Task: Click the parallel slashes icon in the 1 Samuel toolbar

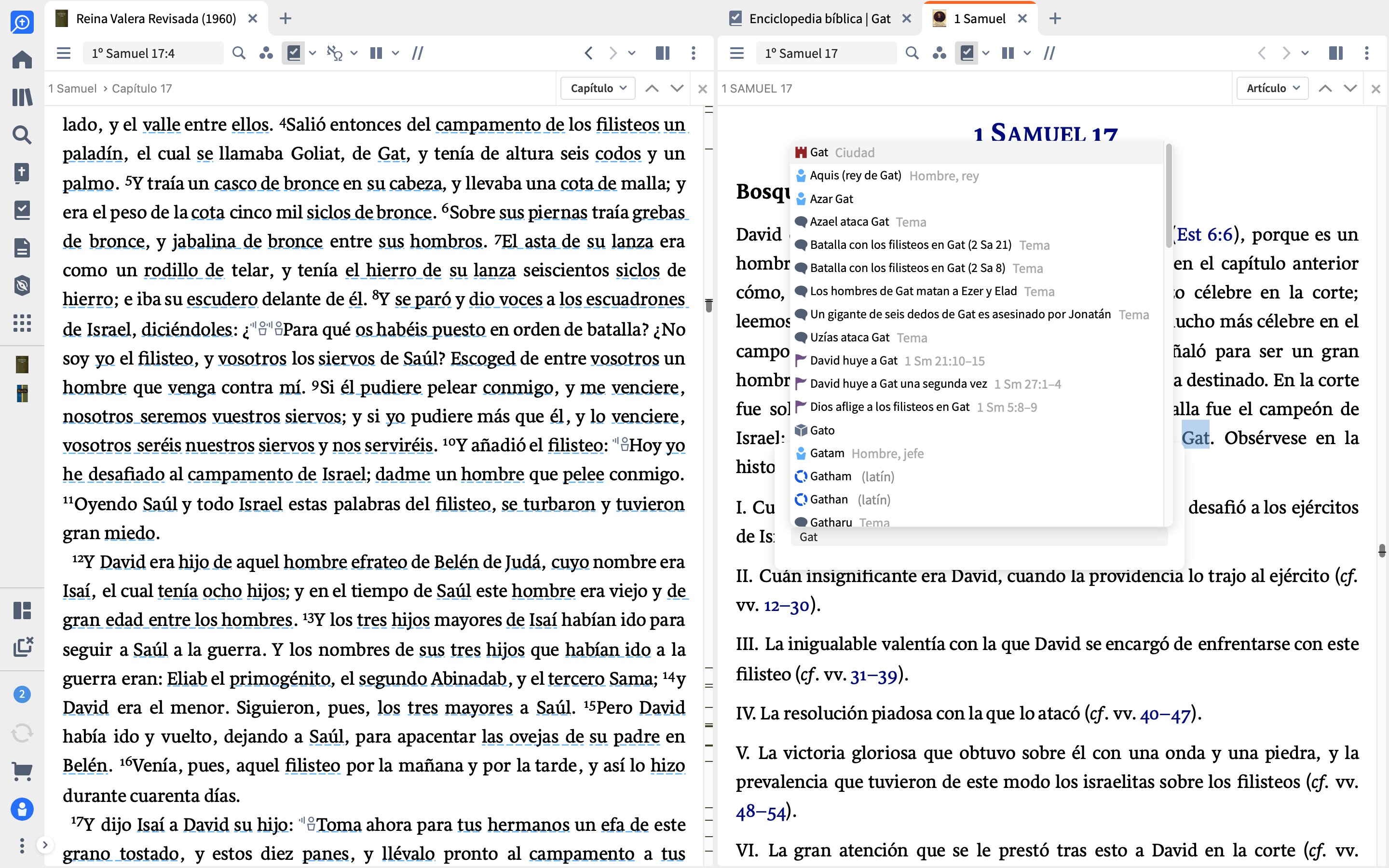Action: pyautogui.click(x=1049, y=54)
